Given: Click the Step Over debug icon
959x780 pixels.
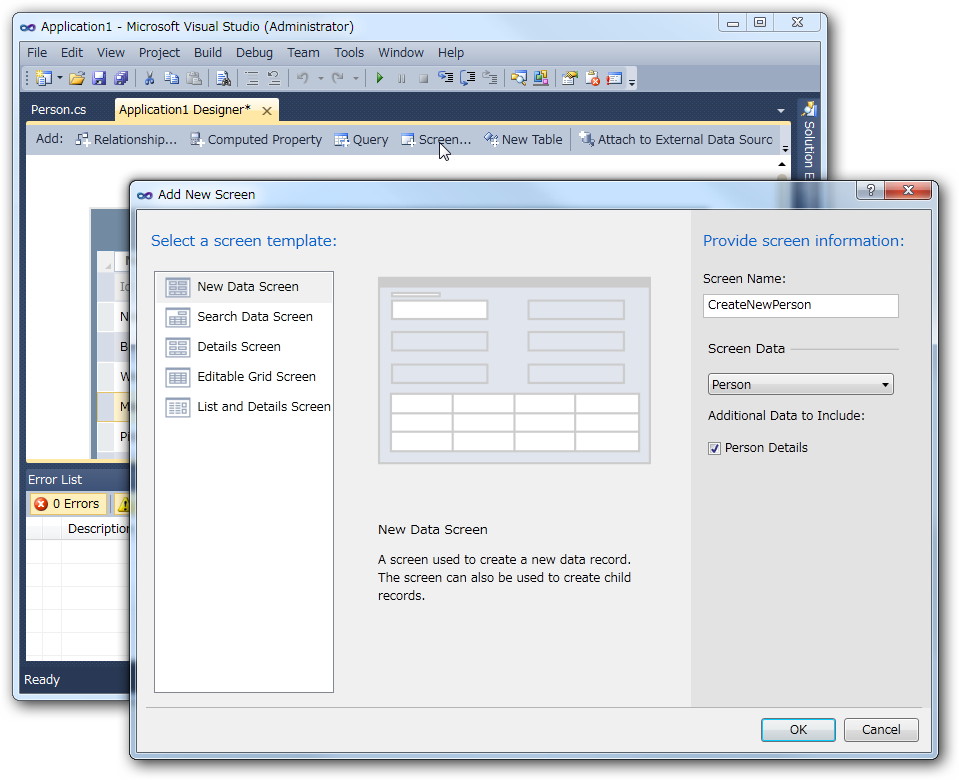Looking at the screenshot, I should coord(468,78).
